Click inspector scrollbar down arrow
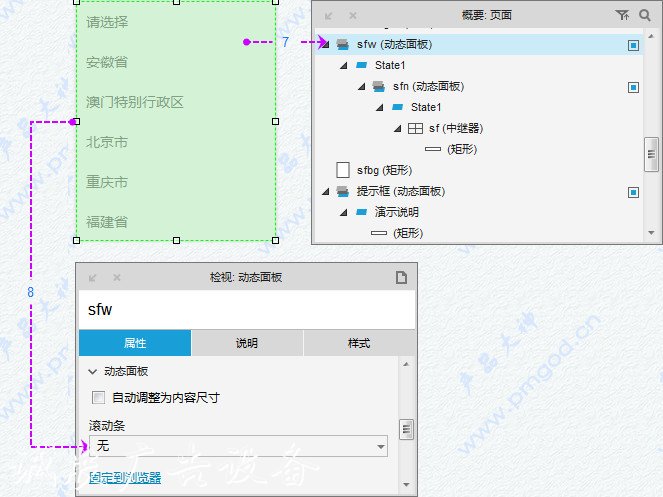This screenshot has width=663, height=497. [406, 485]
